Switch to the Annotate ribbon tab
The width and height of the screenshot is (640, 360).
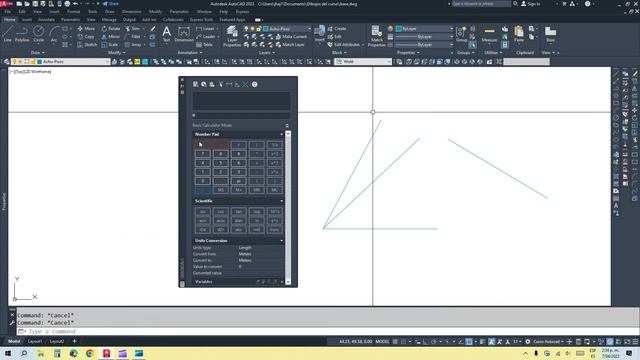tap(46, 20)
